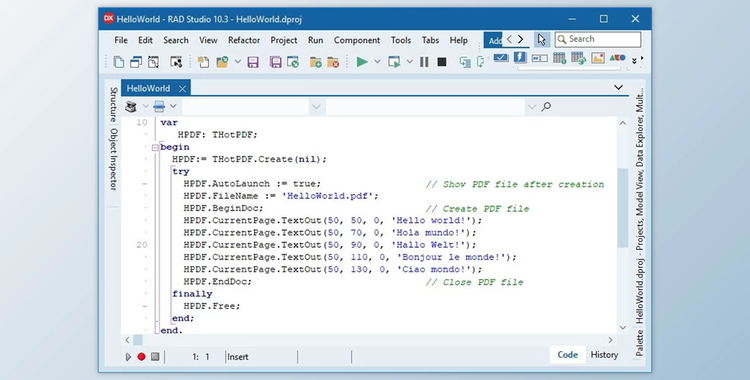Open the View menu

coord(208,40)
